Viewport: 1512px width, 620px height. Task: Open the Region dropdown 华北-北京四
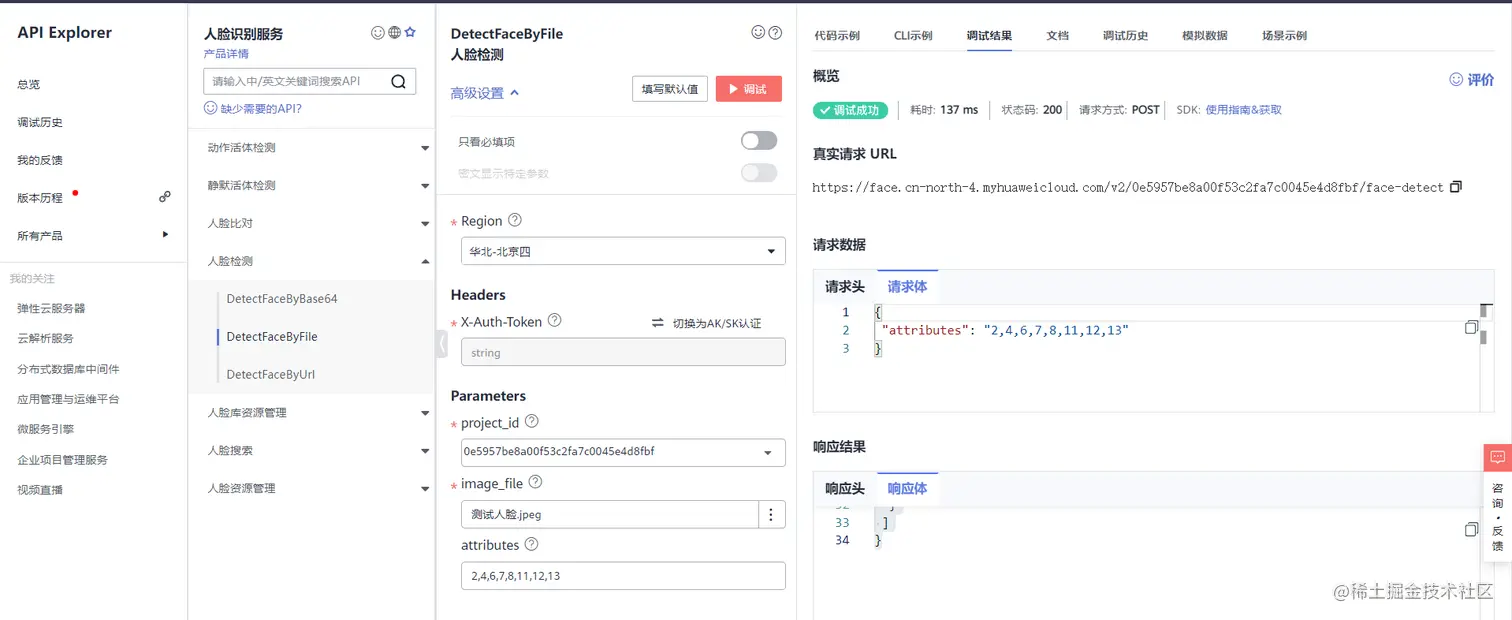[x=623, y=251]
